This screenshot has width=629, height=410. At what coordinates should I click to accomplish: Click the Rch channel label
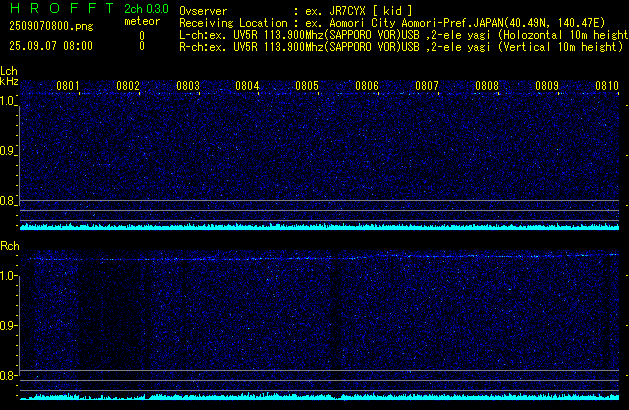click(10, 246)
